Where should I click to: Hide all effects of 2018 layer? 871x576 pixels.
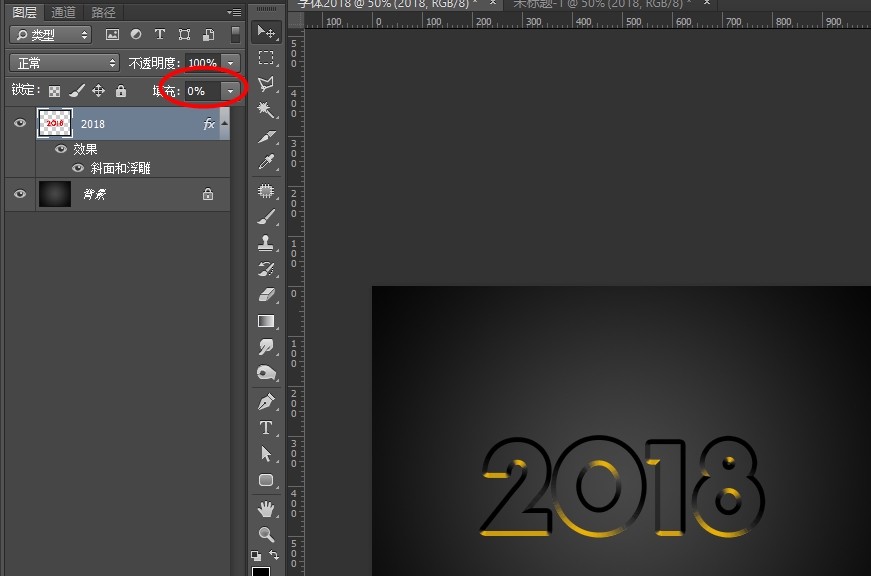pos(61,149)
